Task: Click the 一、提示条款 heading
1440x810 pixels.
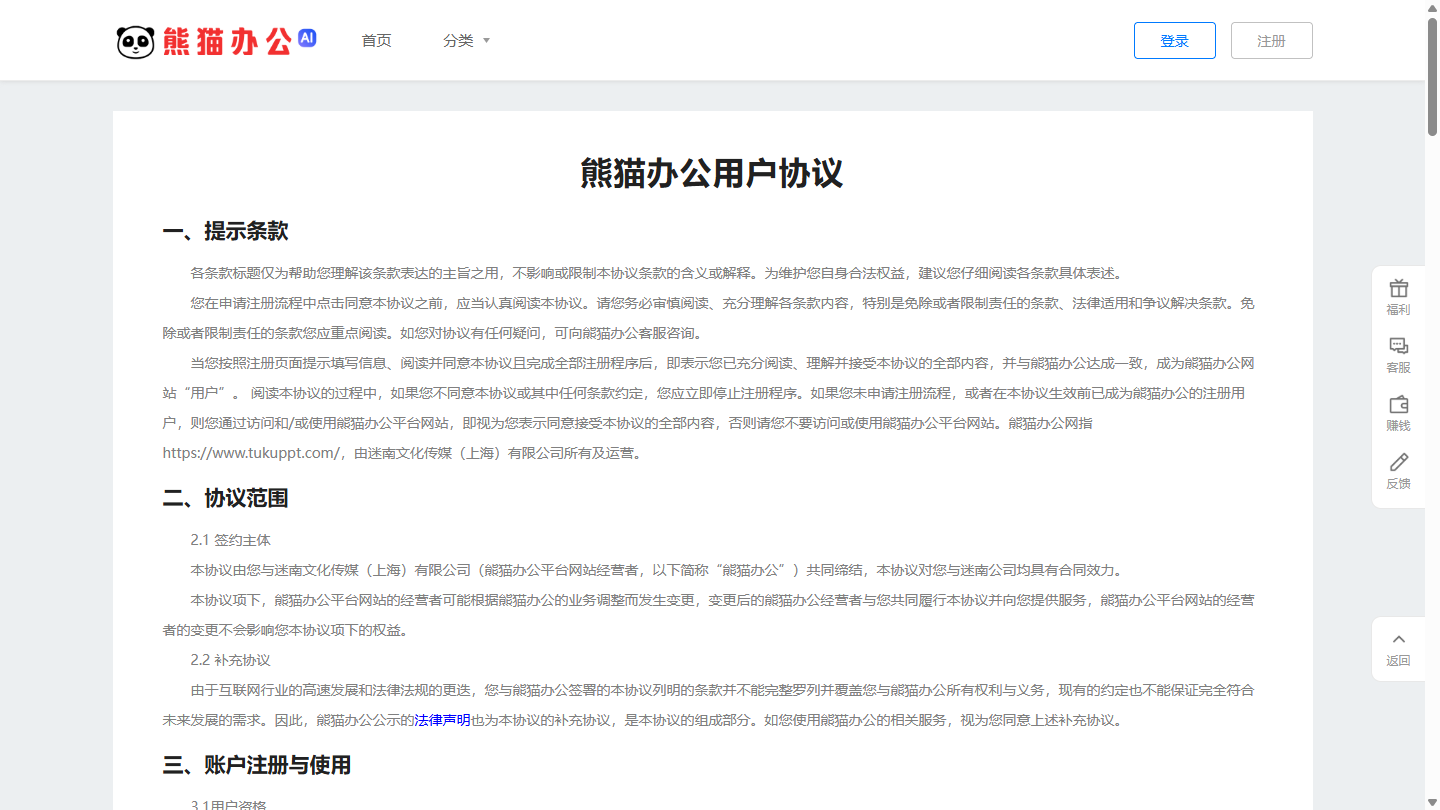Action: [225, 232]
